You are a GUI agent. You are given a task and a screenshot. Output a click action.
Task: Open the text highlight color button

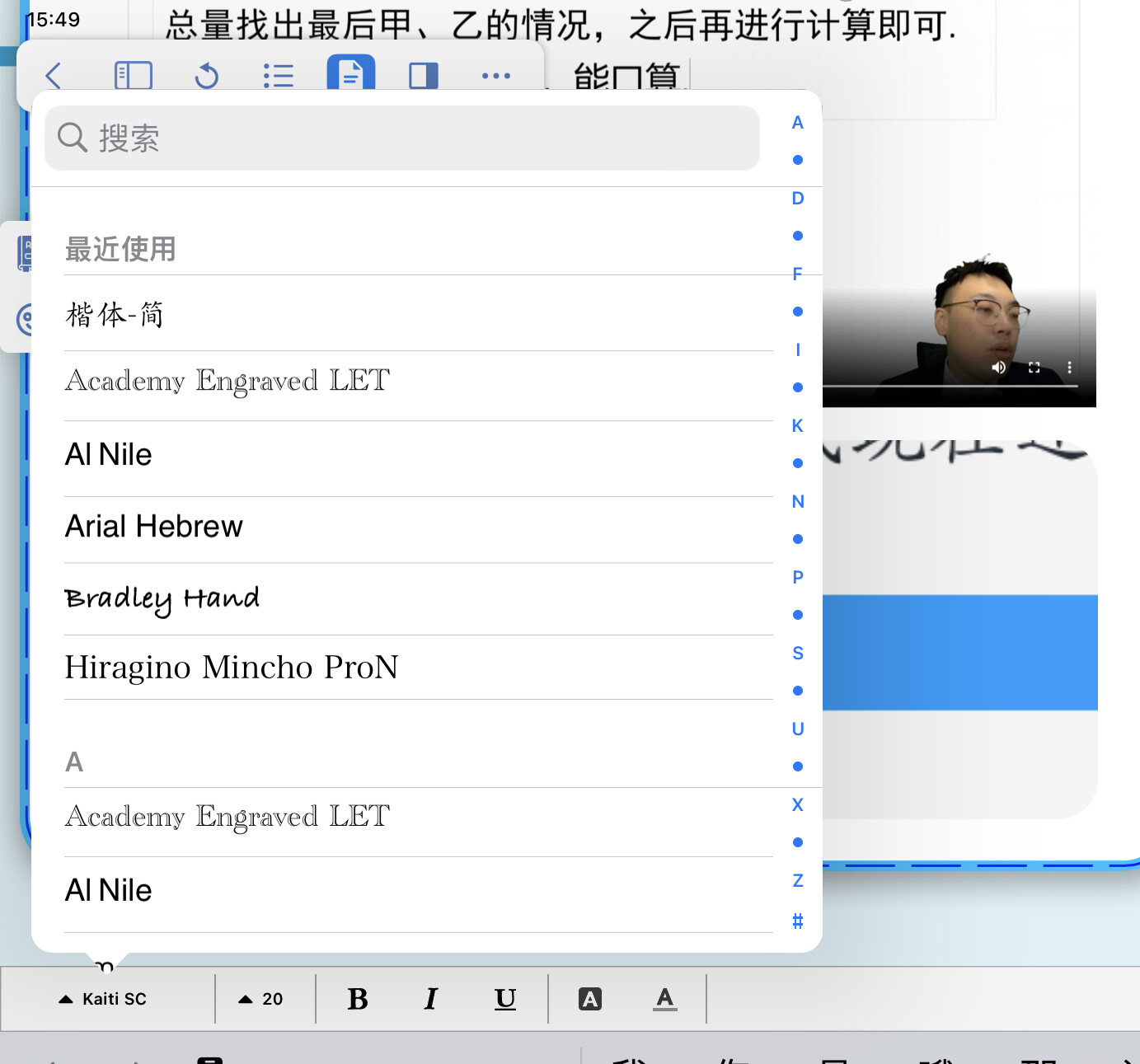(590, 999)
